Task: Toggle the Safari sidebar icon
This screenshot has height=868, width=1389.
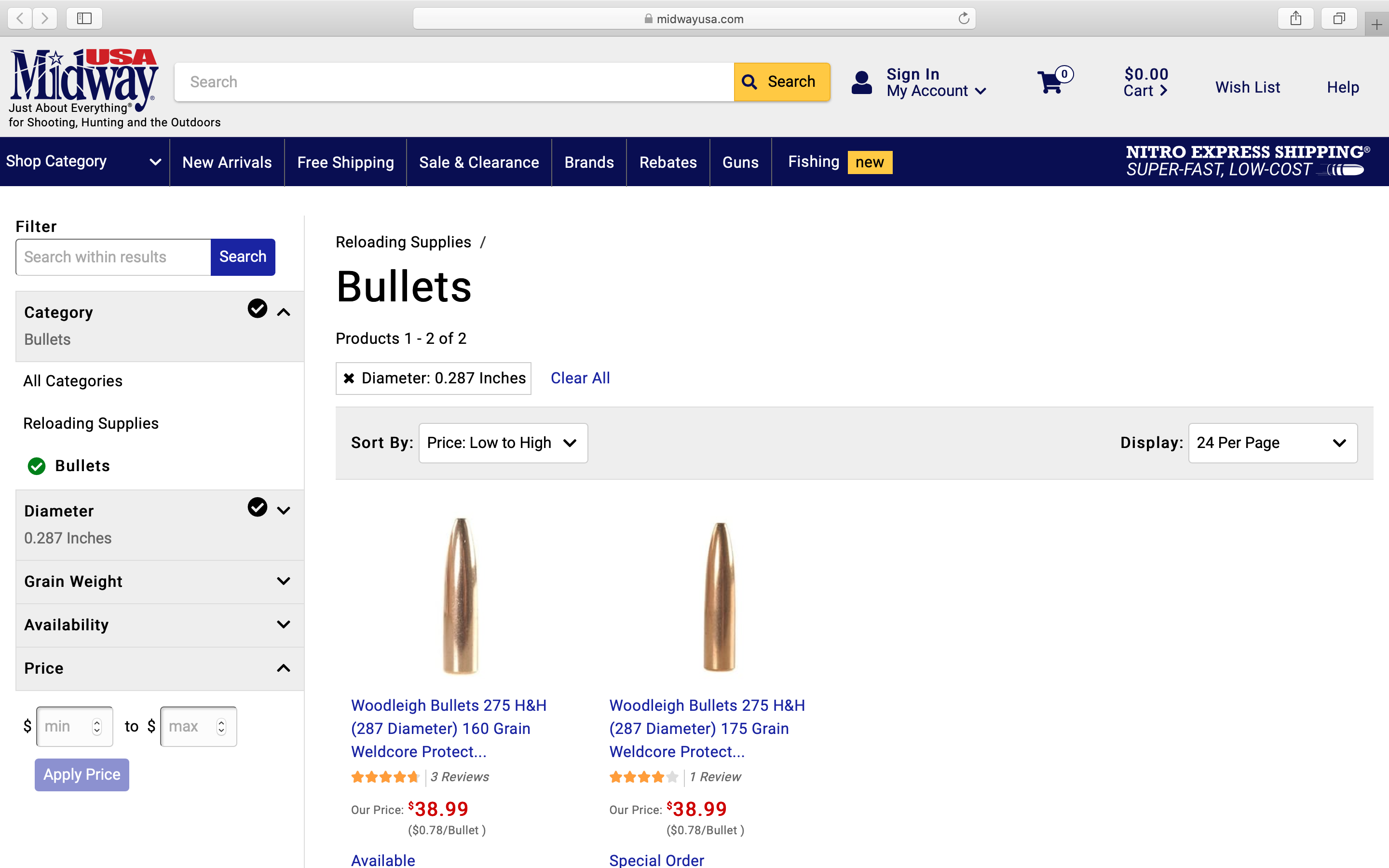Action: (x=84, y=18)
